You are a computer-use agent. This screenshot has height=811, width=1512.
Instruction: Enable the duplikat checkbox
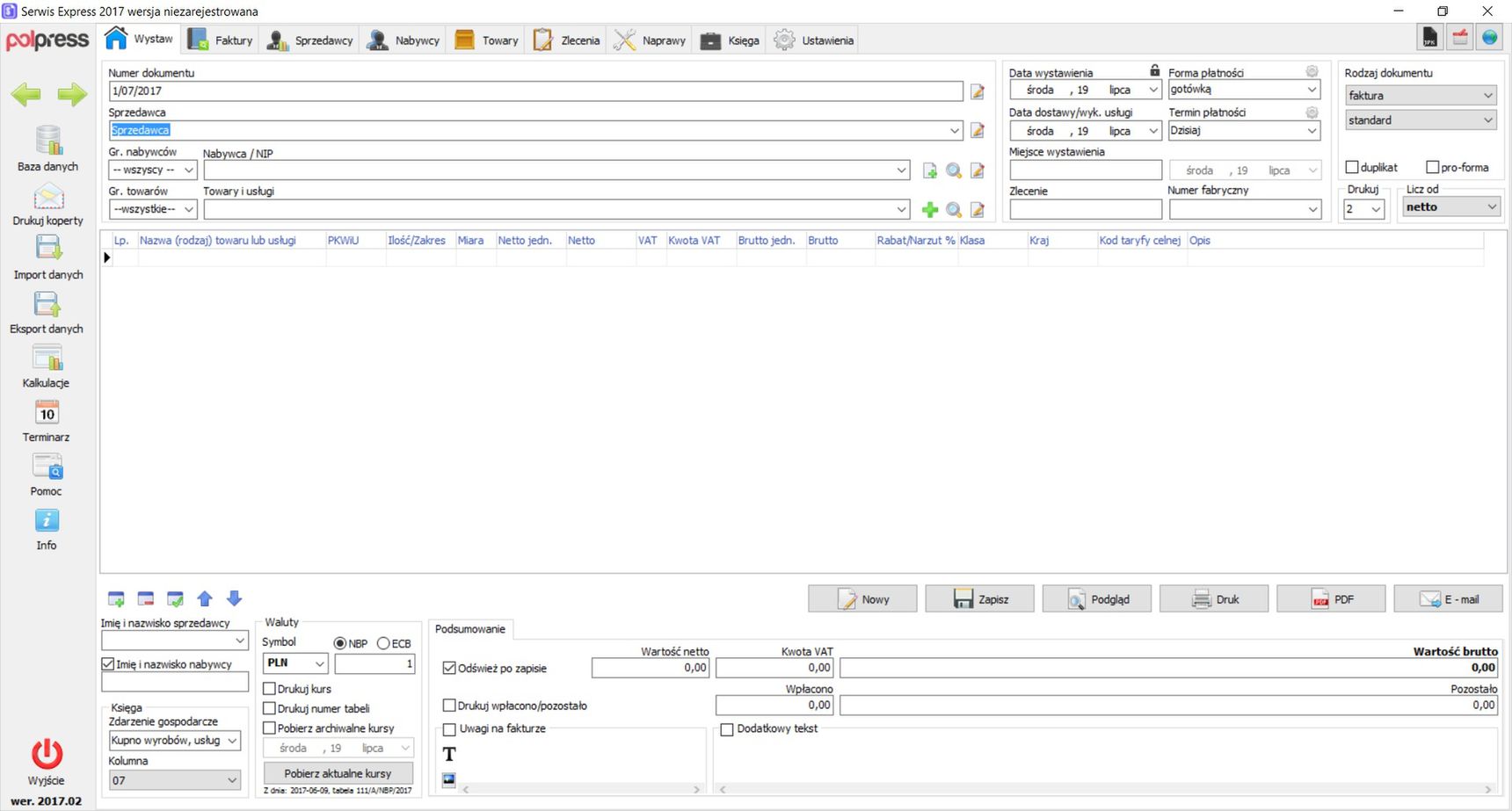coord(1352,167)
